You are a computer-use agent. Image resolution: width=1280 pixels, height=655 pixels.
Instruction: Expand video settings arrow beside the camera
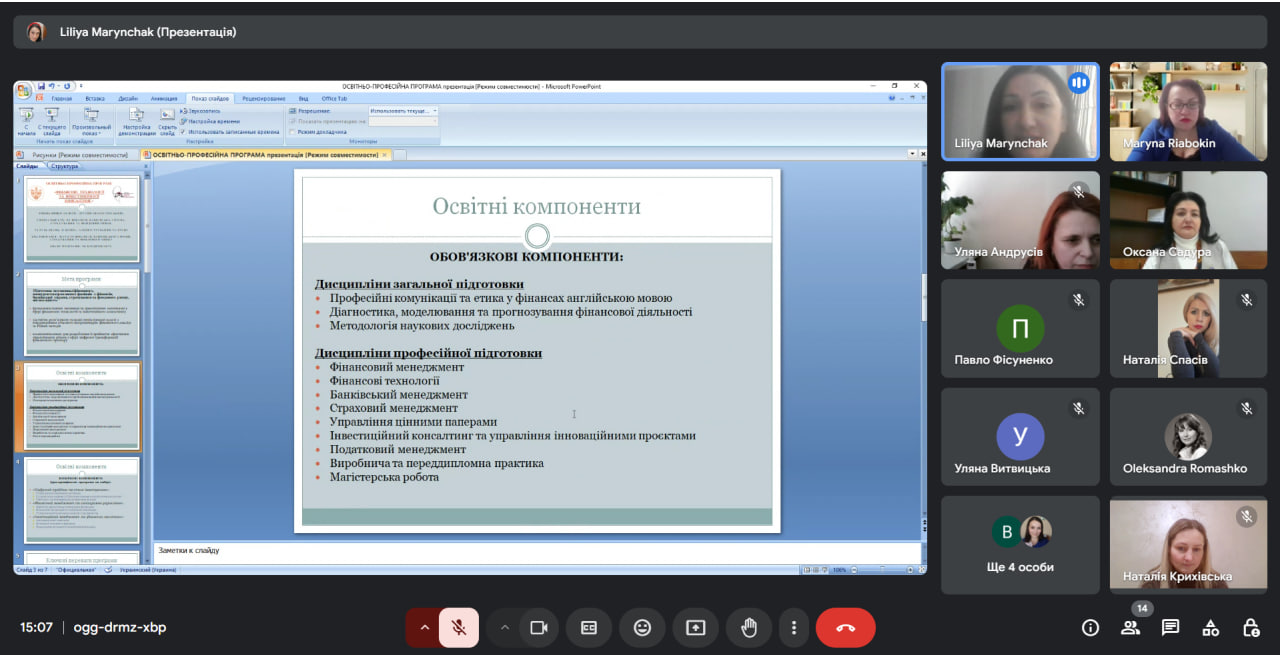pyautogui.click(x=505, y=628)
